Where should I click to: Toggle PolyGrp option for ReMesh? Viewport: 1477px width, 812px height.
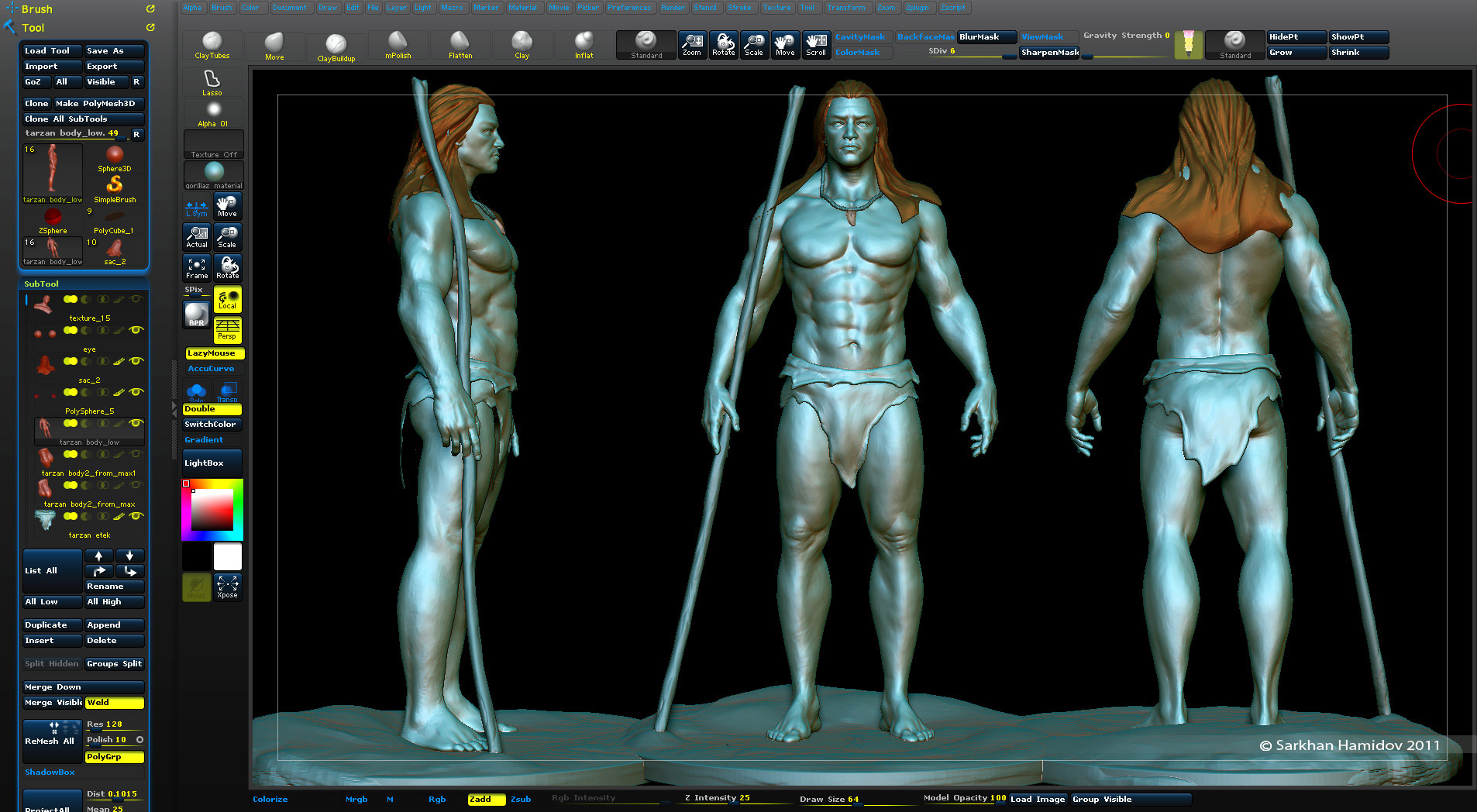115,757
